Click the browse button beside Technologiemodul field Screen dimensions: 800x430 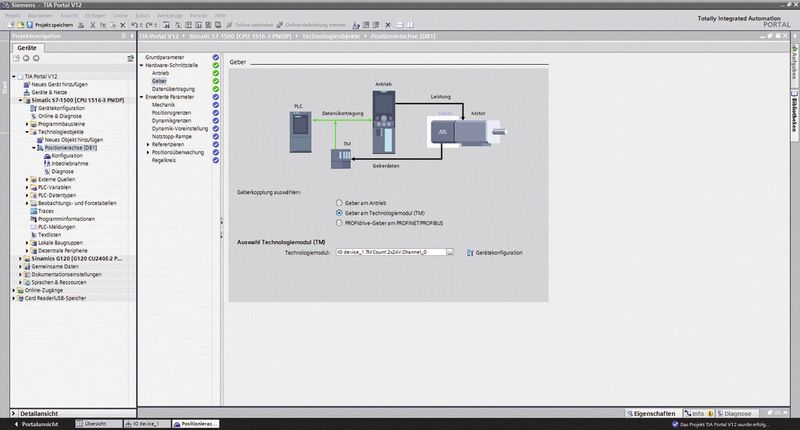(x=449, y=252)
